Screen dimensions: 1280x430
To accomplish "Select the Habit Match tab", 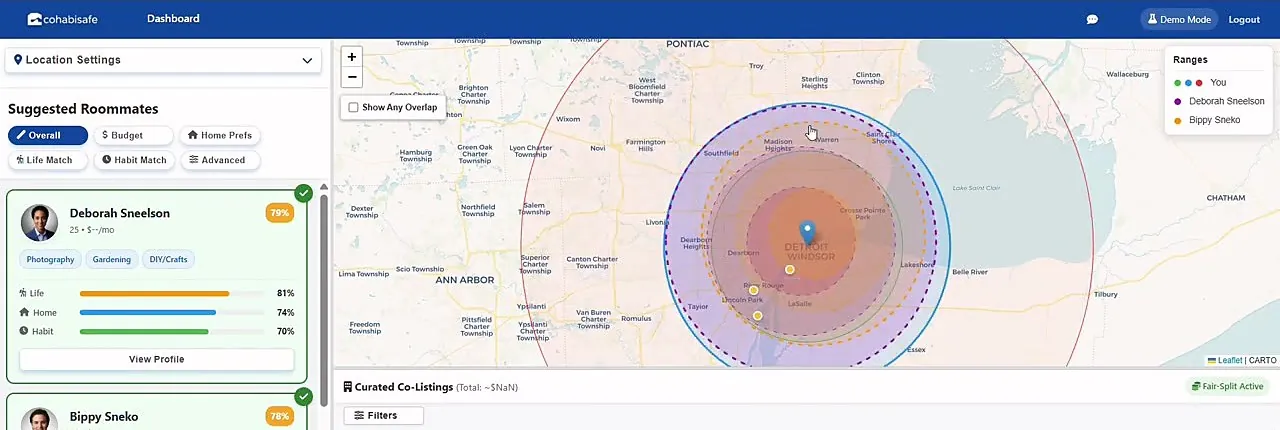I will pos(134,160).
